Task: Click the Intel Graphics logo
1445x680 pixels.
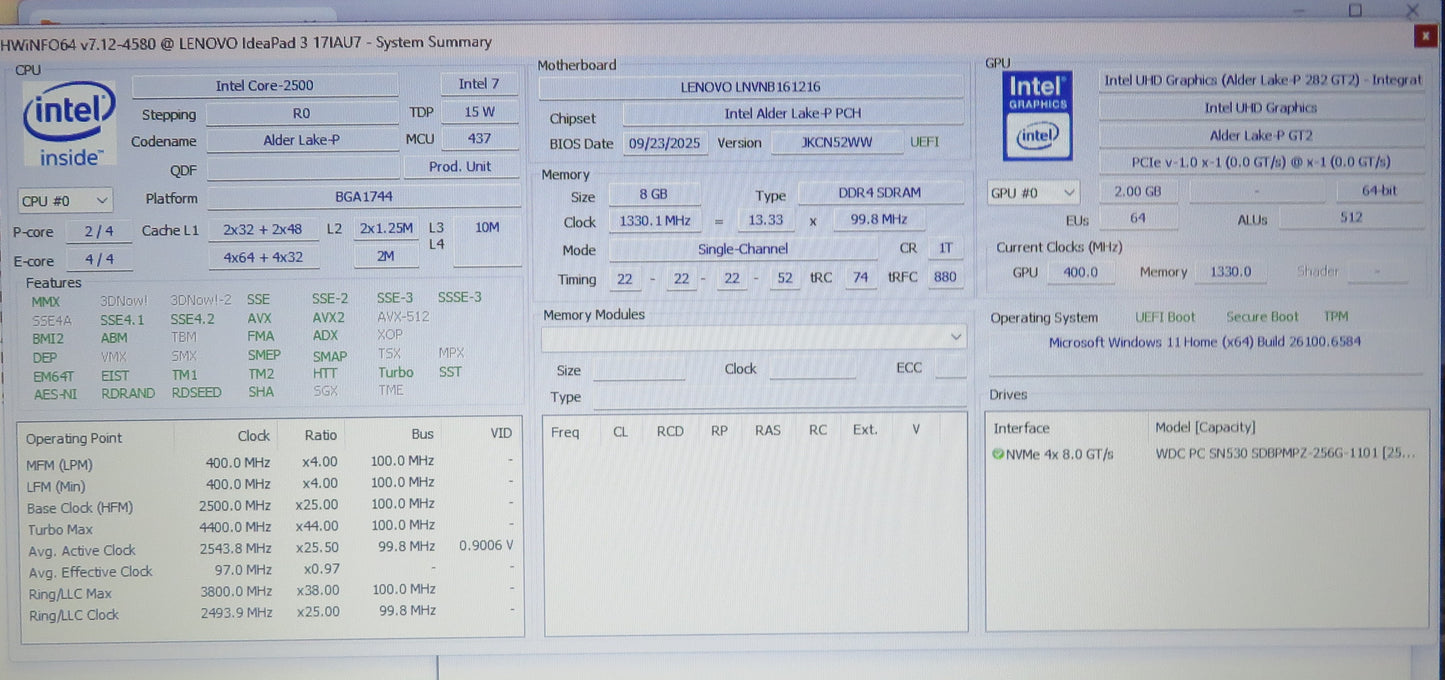Action: coord(1038,116)
